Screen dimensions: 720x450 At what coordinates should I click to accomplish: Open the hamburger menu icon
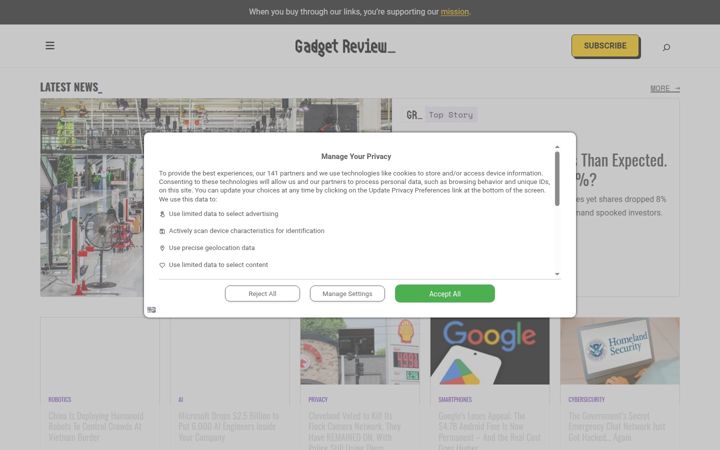[x=50, y=45]
